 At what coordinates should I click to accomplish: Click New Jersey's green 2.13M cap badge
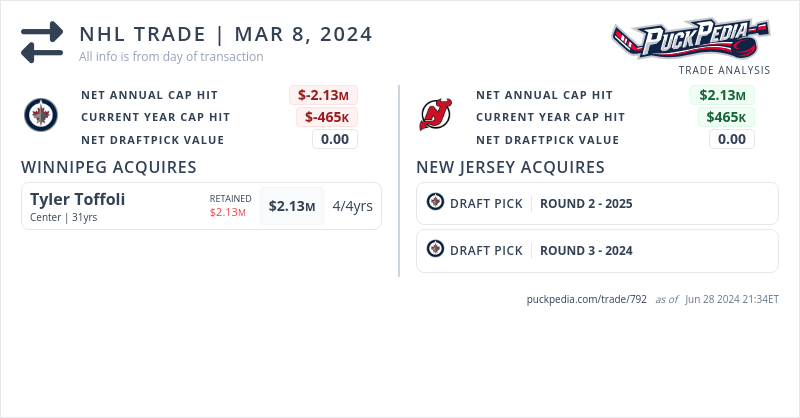[x=722, y=95]
